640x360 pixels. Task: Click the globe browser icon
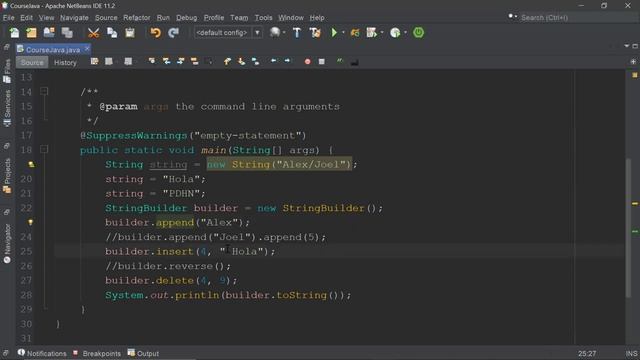pyautogui.click(x=275, y=32)
